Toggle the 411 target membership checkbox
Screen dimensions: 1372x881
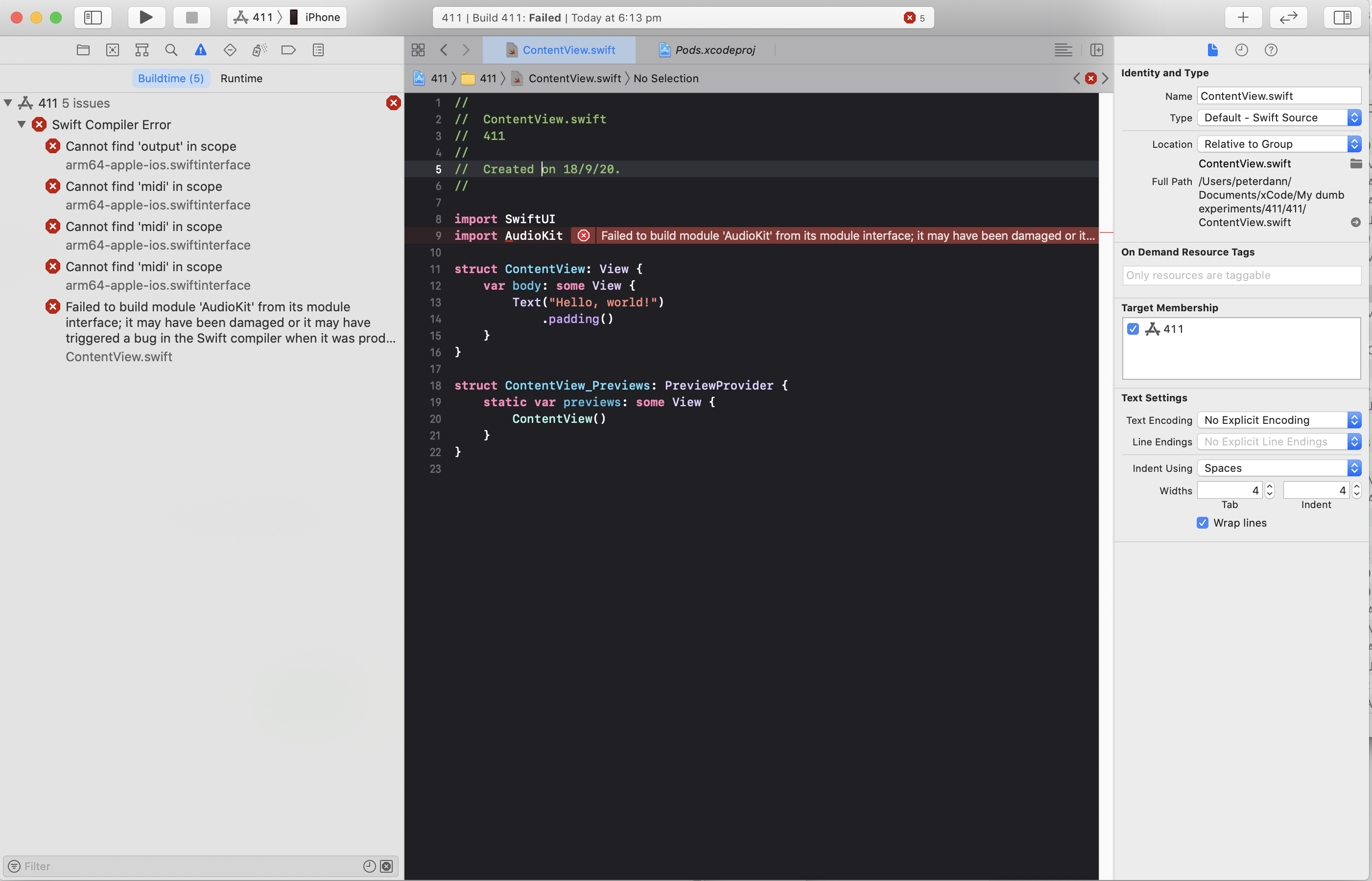pos(1133,329)
